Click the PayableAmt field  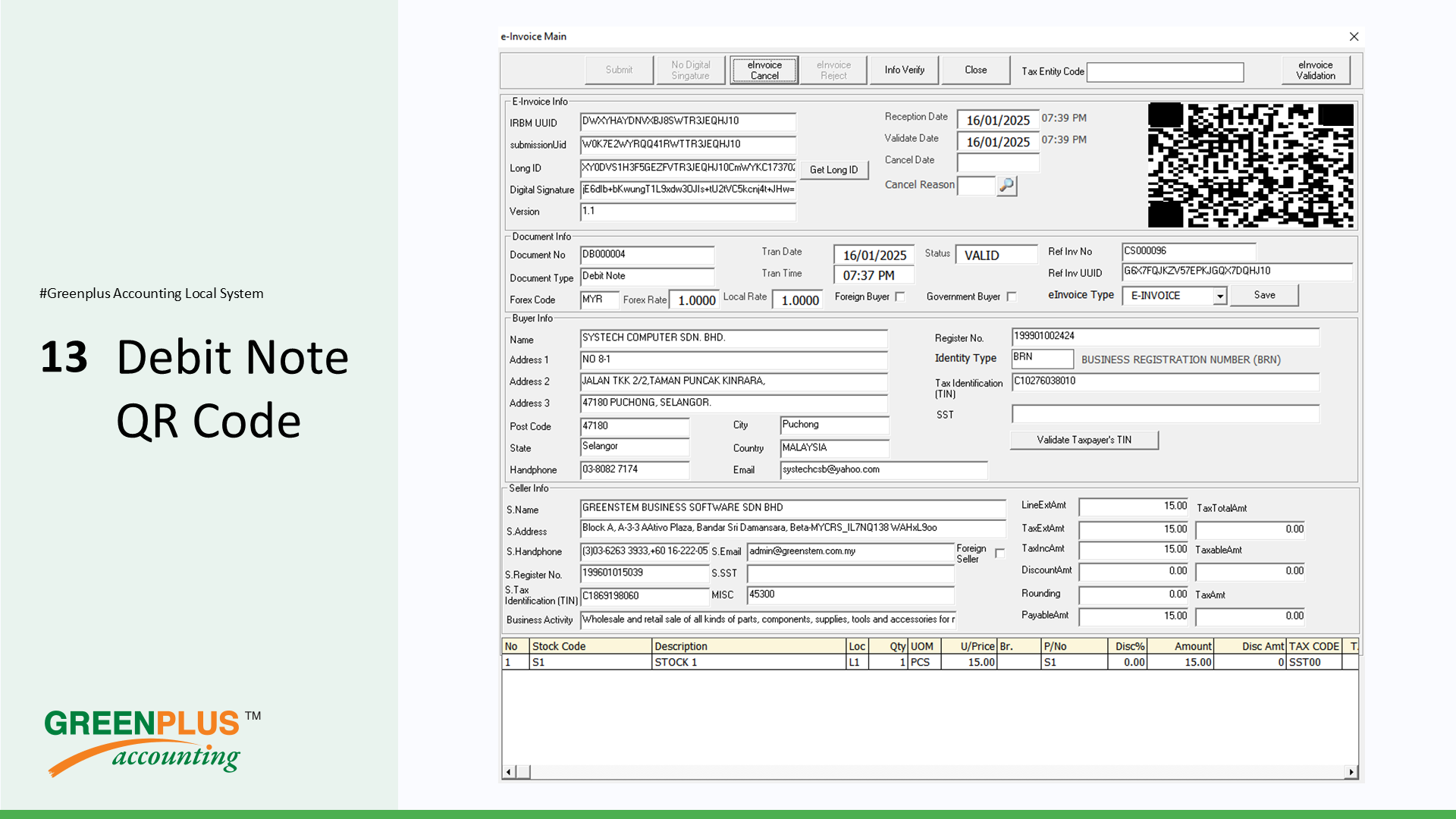(x=1134, y=617)
